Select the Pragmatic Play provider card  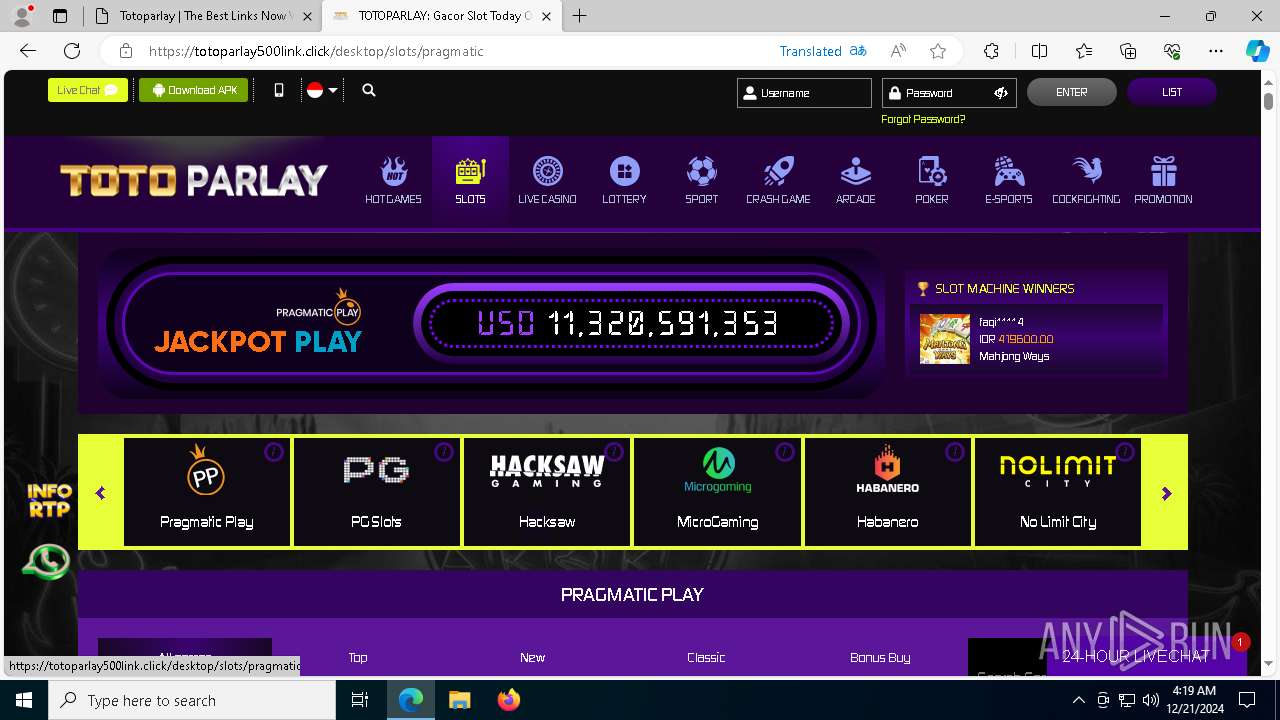(x=207, y=492)
